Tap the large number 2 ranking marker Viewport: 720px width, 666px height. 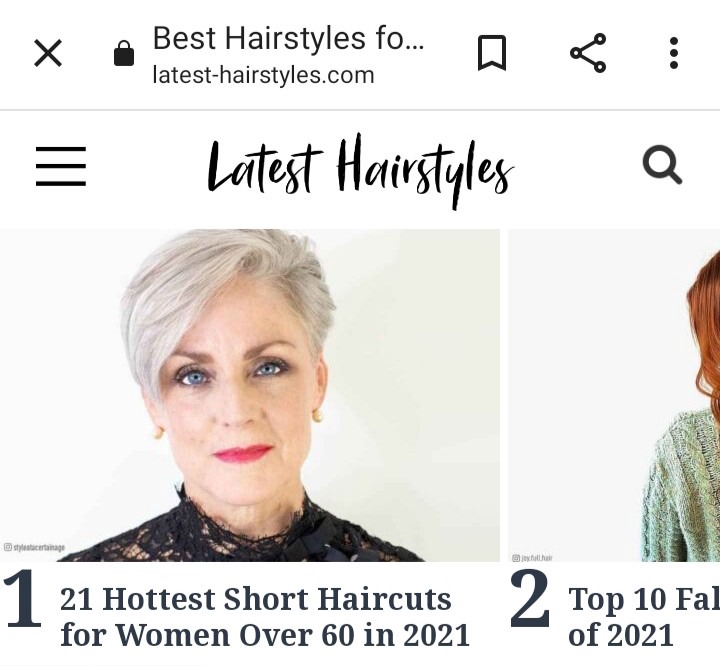tap(530, 598)
